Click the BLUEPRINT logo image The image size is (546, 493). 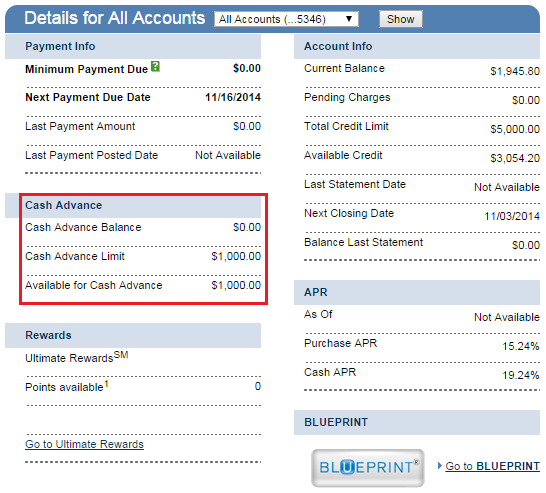(368, 468)
